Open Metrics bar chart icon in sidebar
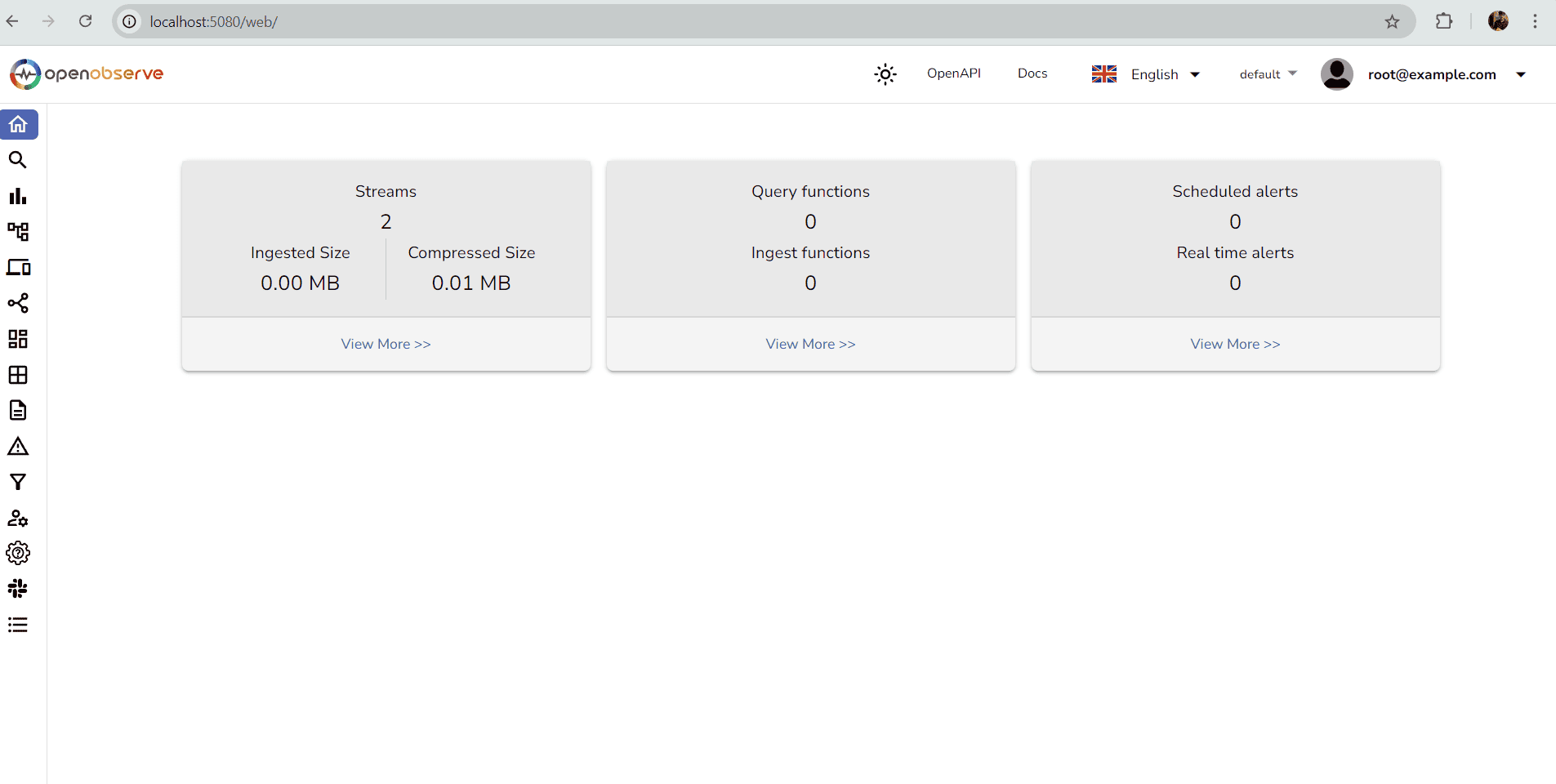The width and height of the screenshot is (1556, 784). point(18,196)
